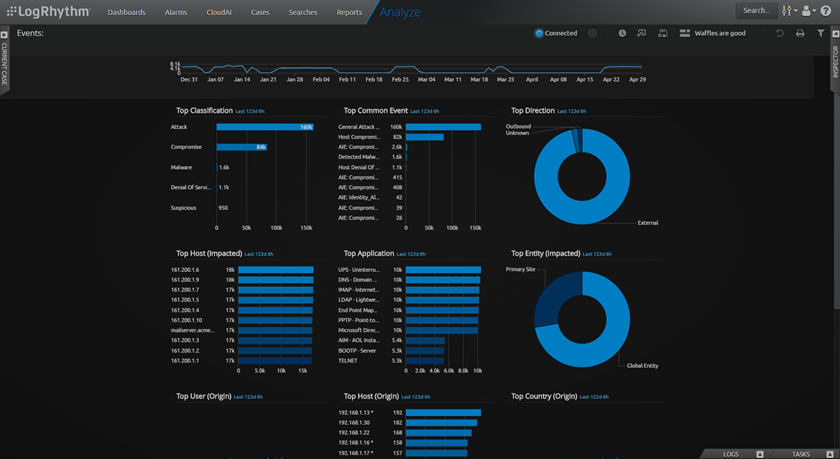Open the settings sliders dropdown
This screenshot has height=459, width=840.
pyautogui.click(x=789, y=11)
